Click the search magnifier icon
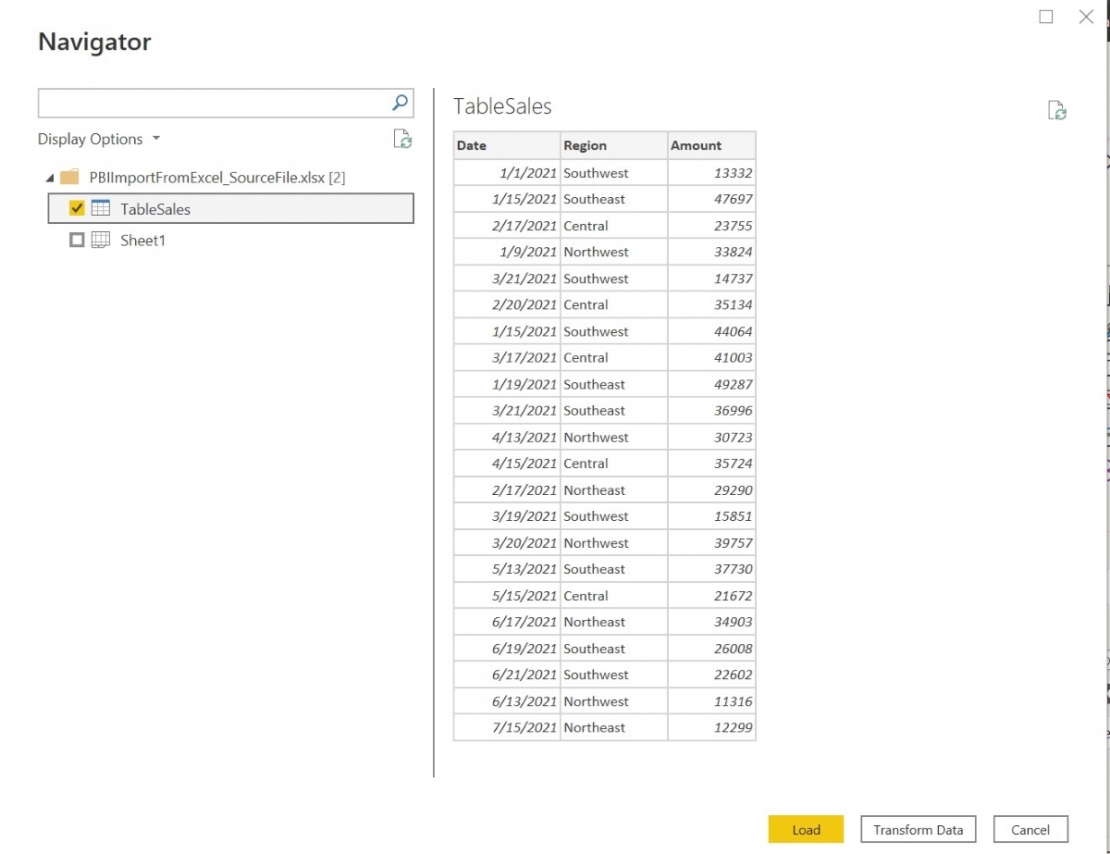Image resolution: width=1110 pixels, height=854 pixels. point(399,102)
